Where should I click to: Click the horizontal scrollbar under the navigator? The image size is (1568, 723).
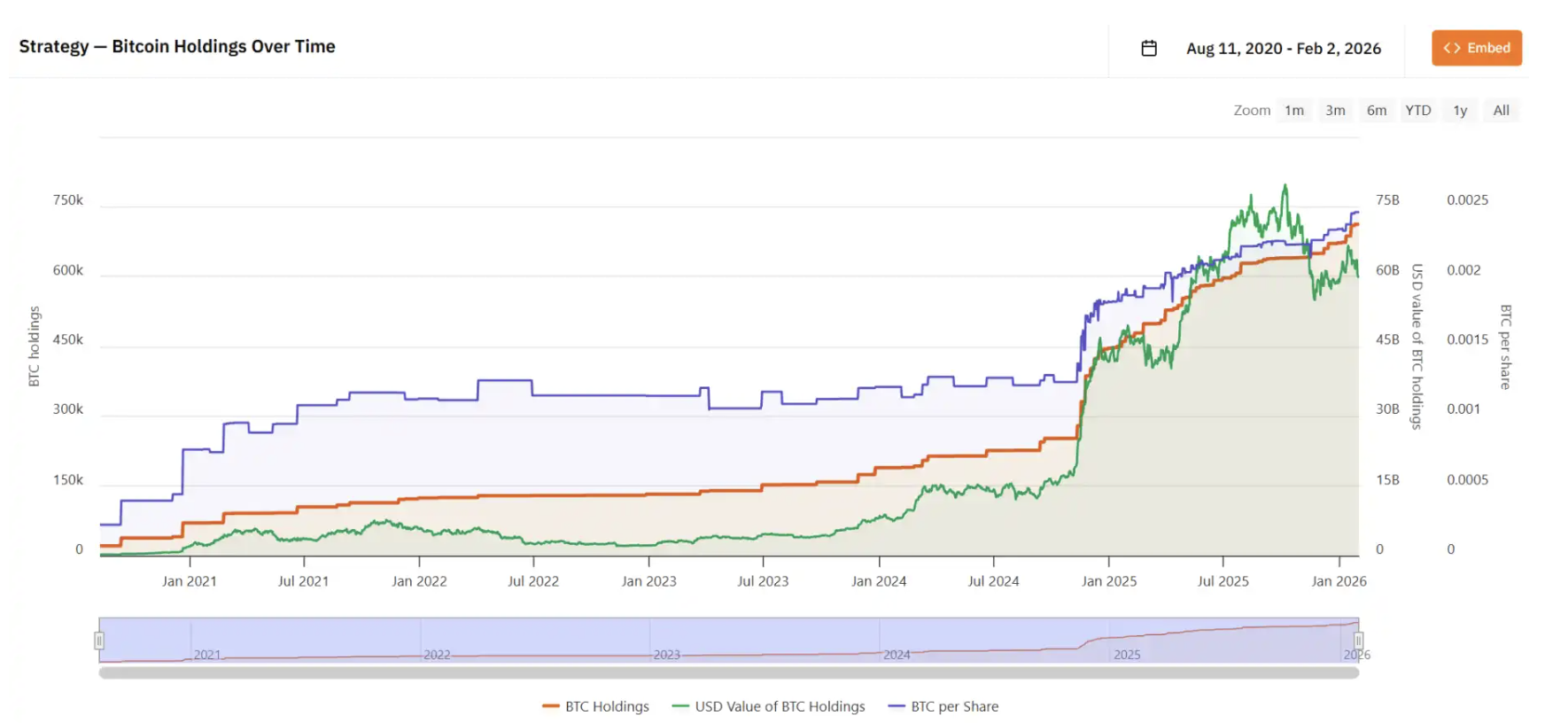tap(728, 672)
